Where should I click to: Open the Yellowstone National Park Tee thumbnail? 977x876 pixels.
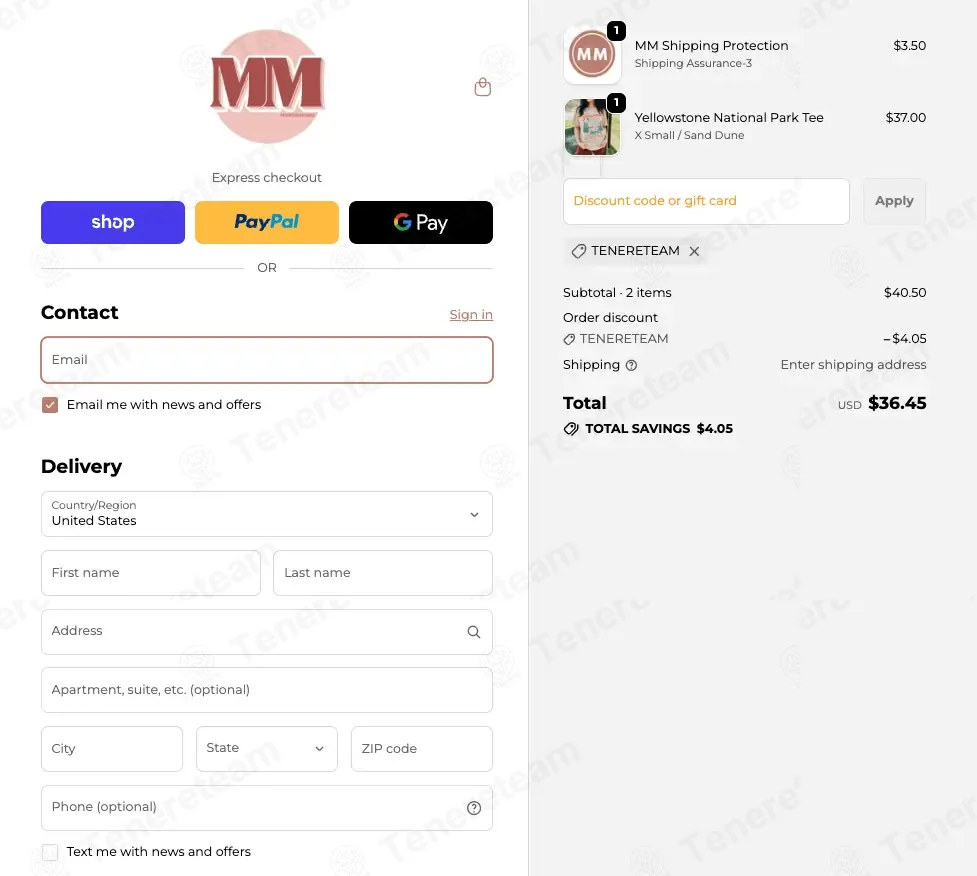pos(592,127)
